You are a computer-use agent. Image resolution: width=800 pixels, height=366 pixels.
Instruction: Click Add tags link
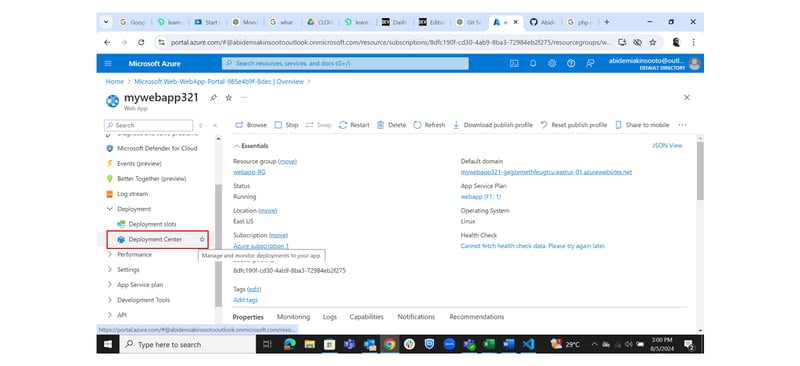[x=245, y=300]
